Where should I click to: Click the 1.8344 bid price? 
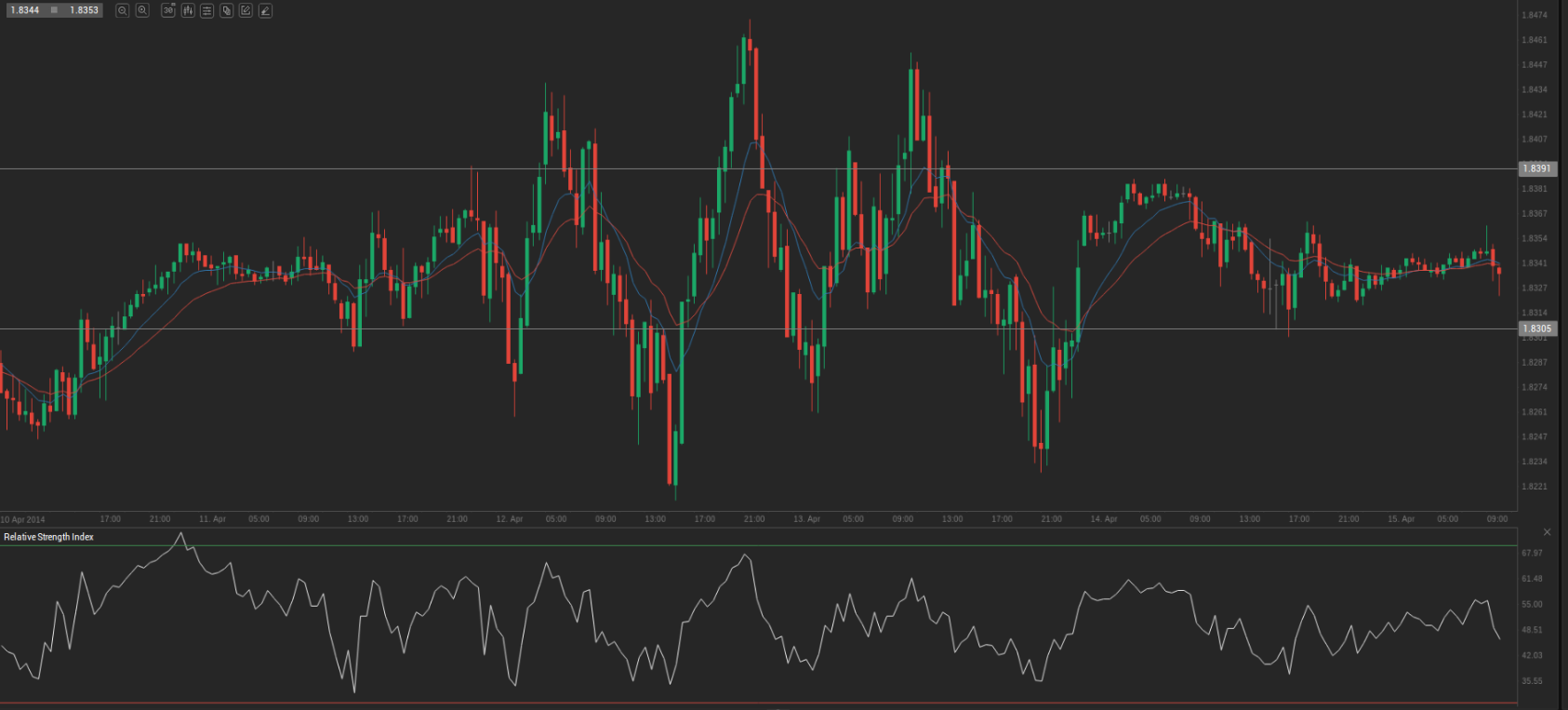coord(25,10)
